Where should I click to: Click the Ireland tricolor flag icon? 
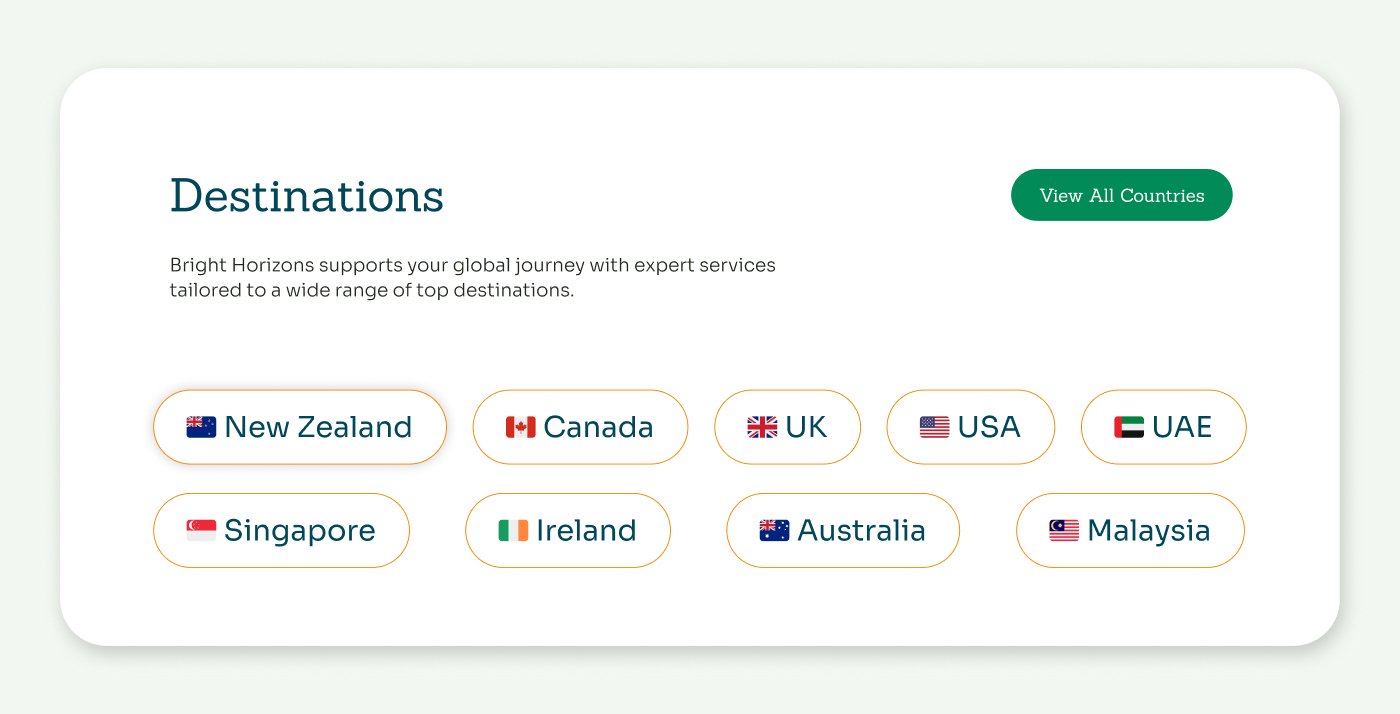[513, 530]
